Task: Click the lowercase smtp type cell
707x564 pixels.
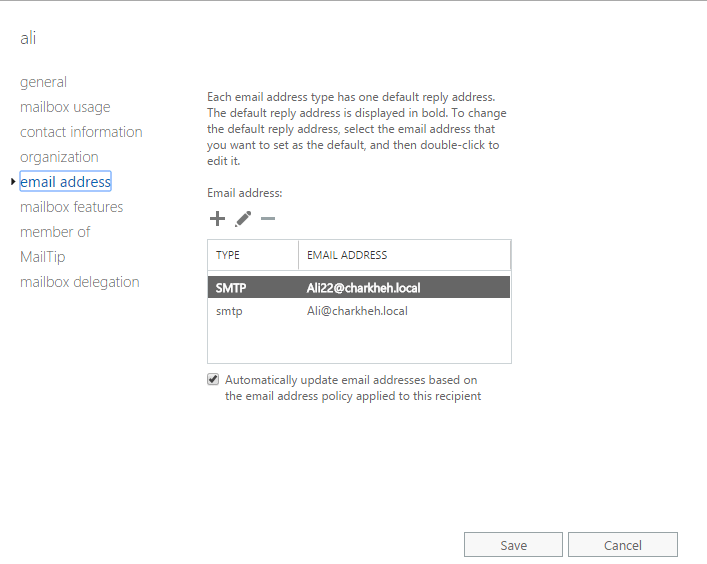Action: tap(229, 311)
